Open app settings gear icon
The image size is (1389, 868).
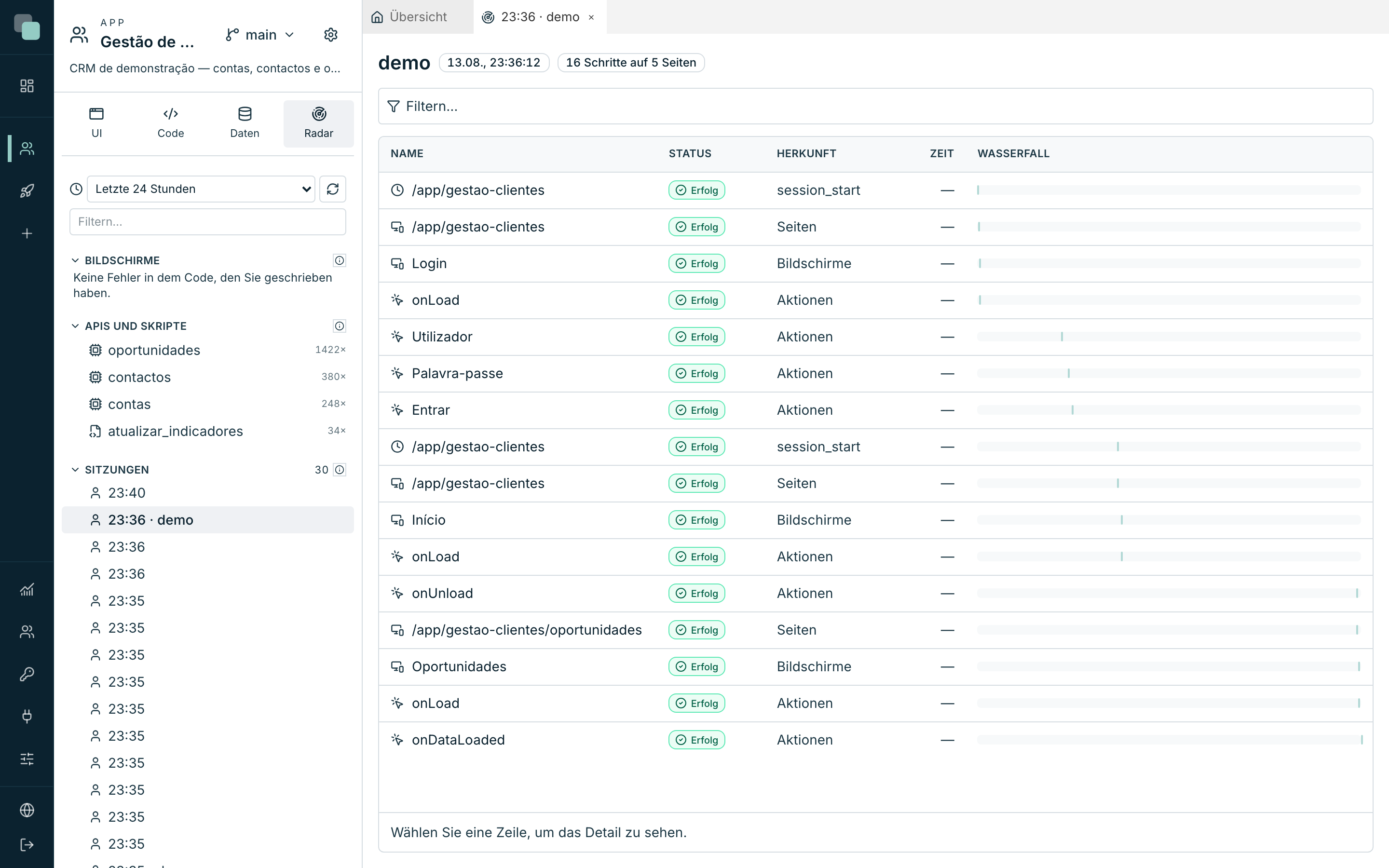[x=330, y=35]
